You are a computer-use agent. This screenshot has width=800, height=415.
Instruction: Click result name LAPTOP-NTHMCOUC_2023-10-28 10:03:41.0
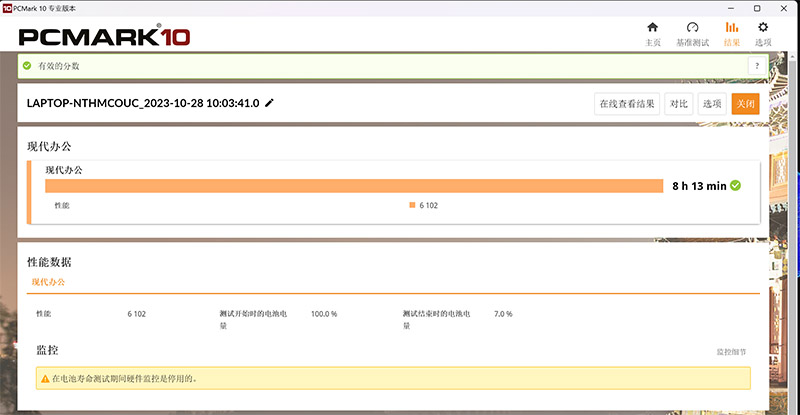tap(143, 103)
